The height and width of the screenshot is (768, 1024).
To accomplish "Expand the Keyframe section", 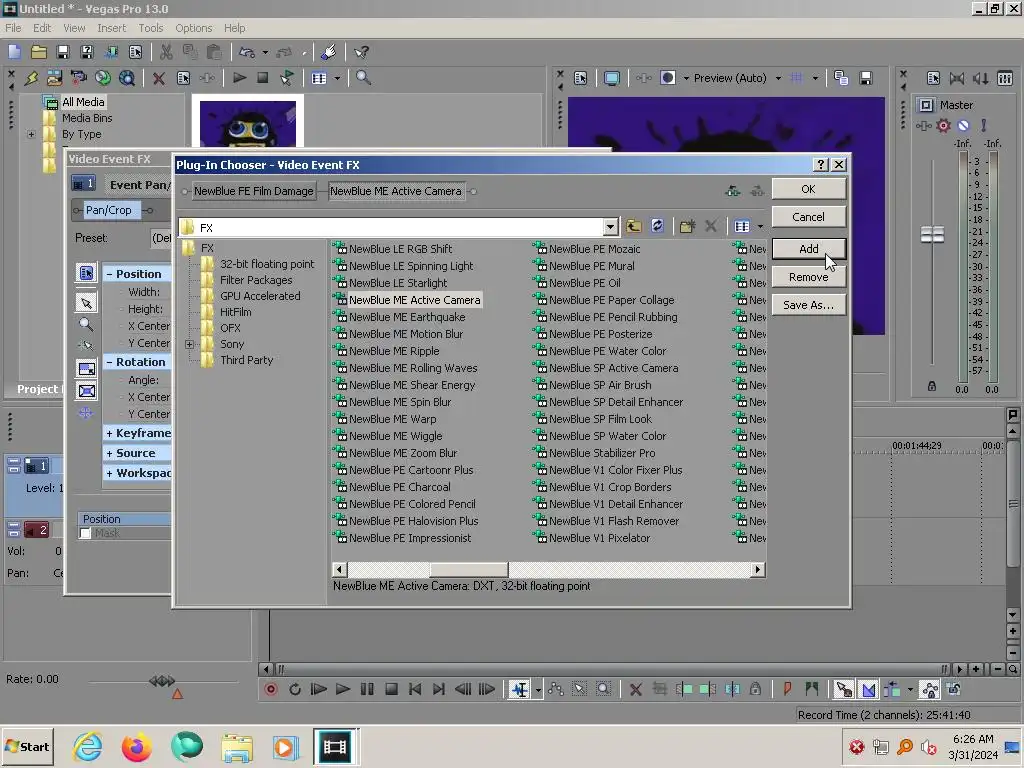I will click(x=110, y=433).
